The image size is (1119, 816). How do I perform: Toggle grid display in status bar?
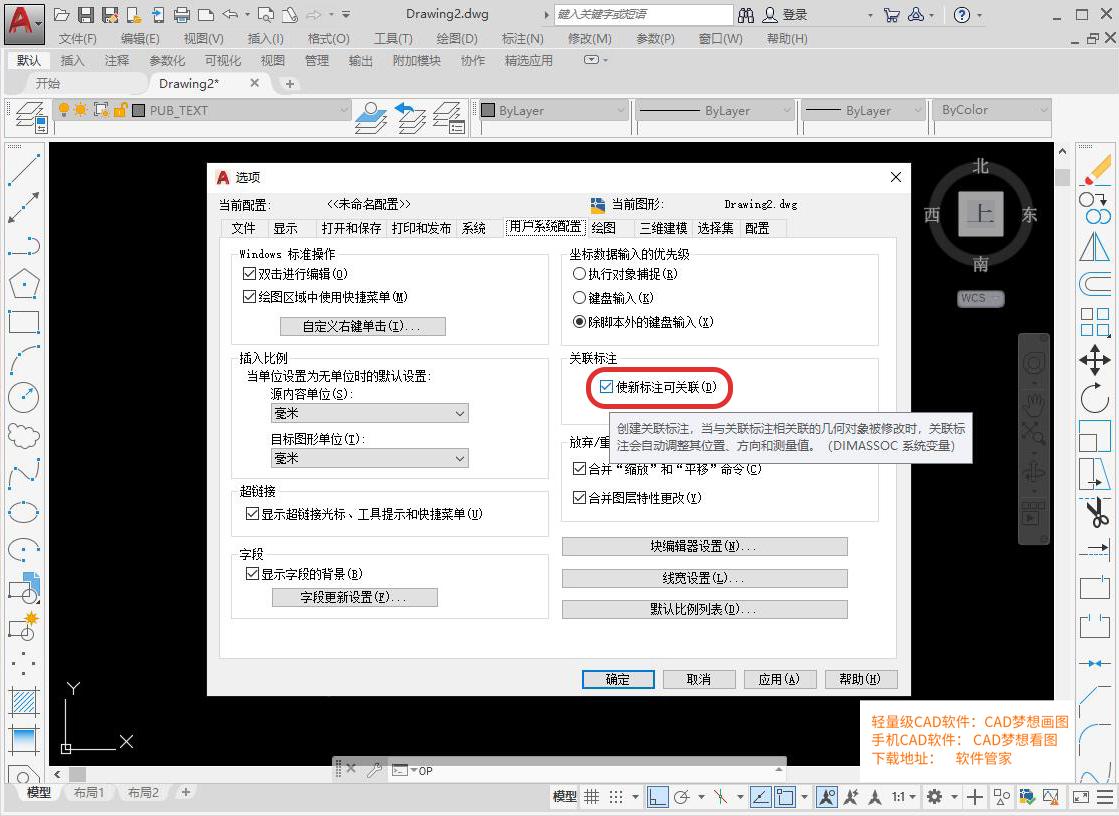click(591, 796)
